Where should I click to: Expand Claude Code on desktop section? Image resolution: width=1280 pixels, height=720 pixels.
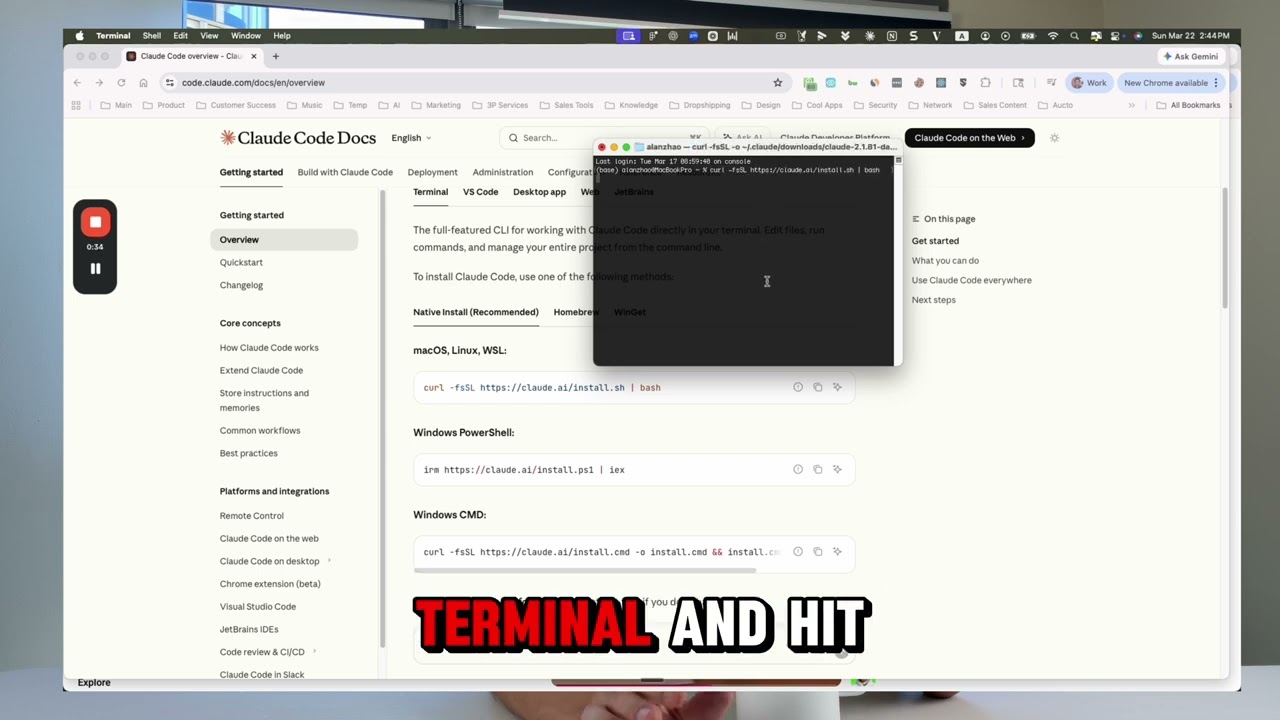tap(329, 561)
